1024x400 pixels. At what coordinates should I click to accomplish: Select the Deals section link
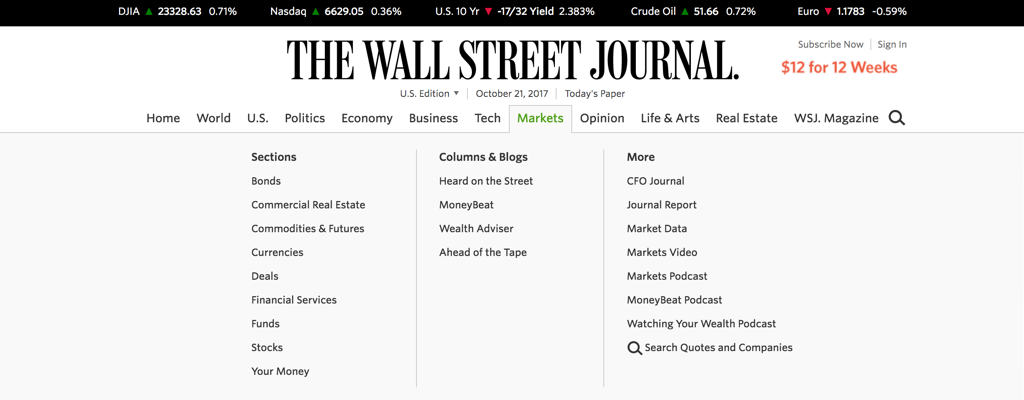264,276
